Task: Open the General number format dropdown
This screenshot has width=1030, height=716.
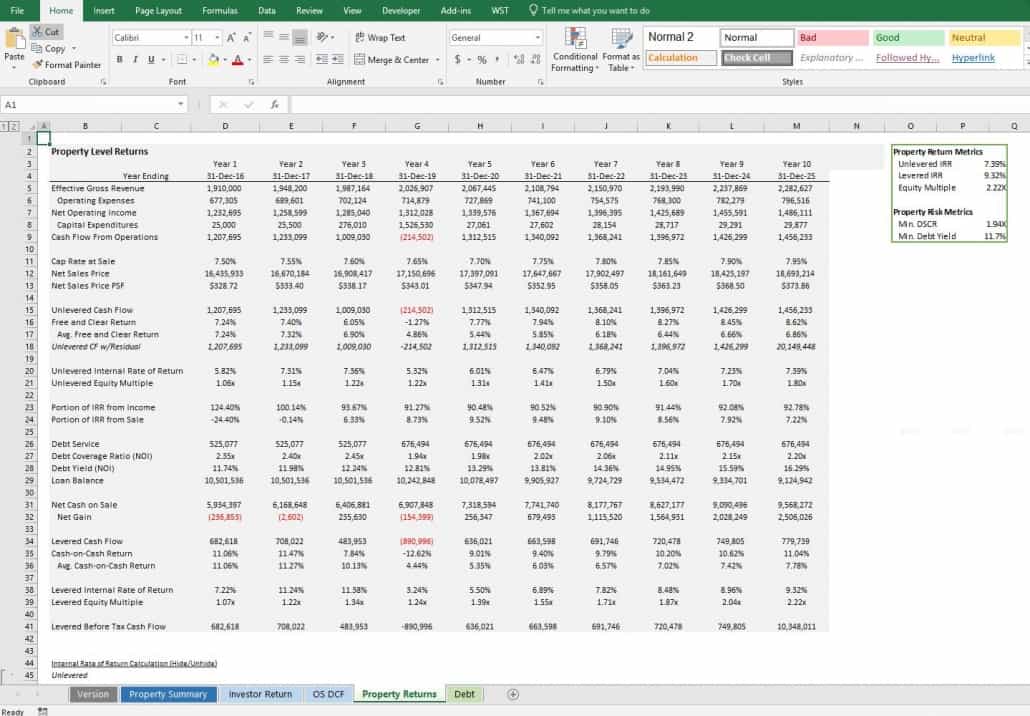Action: (x=537, y=38)
